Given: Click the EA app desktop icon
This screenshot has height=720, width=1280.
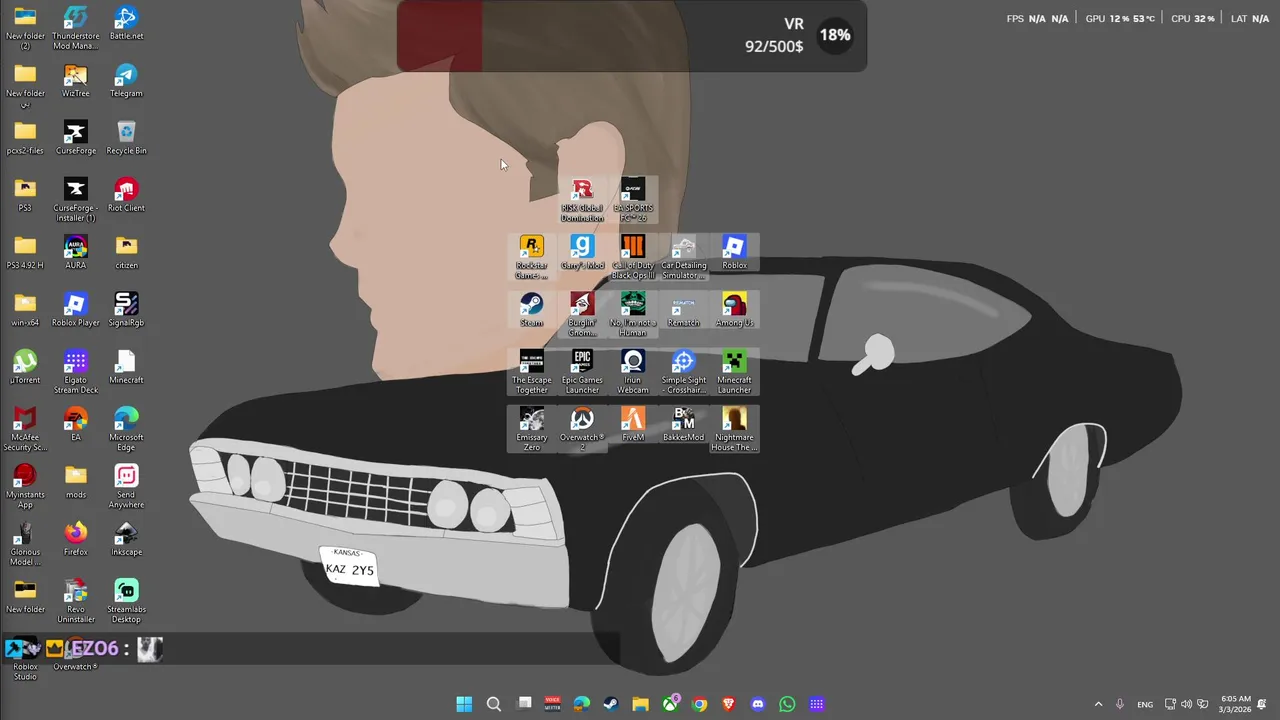Looking at the screenshot, I should click(x=75, y=425).
